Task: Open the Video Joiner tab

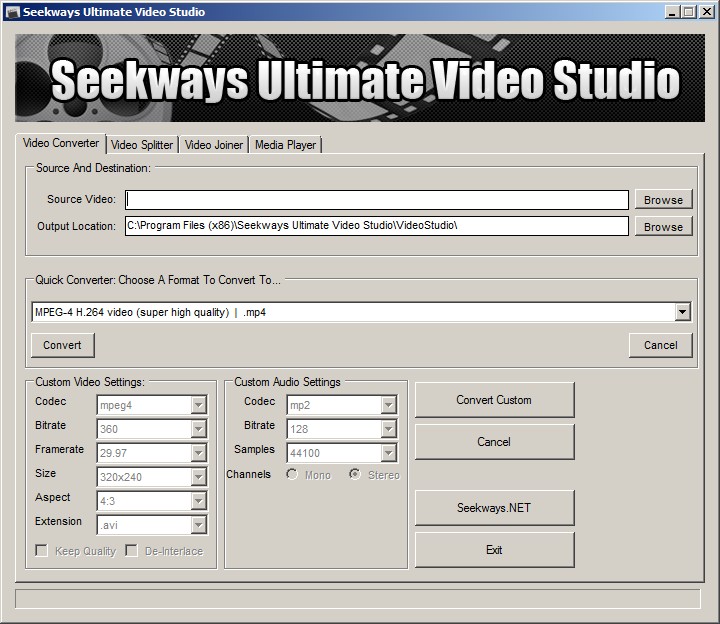Action: click(214, 145)
